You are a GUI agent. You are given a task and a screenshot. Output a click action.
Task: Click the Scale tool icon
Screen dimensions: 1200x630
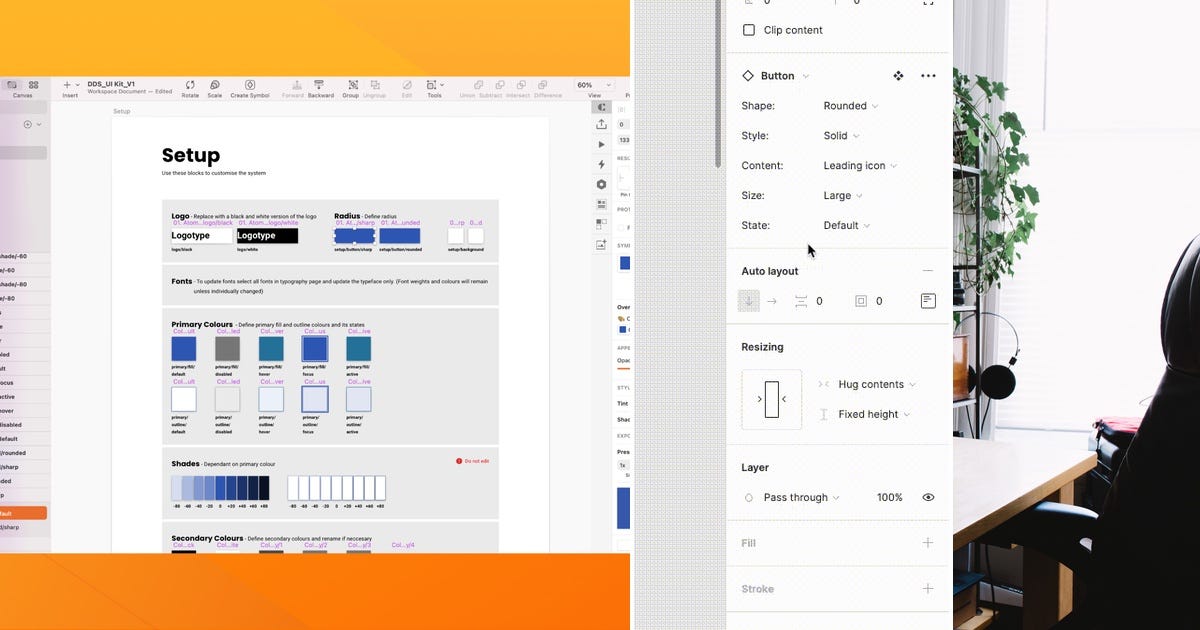(214, 87)
